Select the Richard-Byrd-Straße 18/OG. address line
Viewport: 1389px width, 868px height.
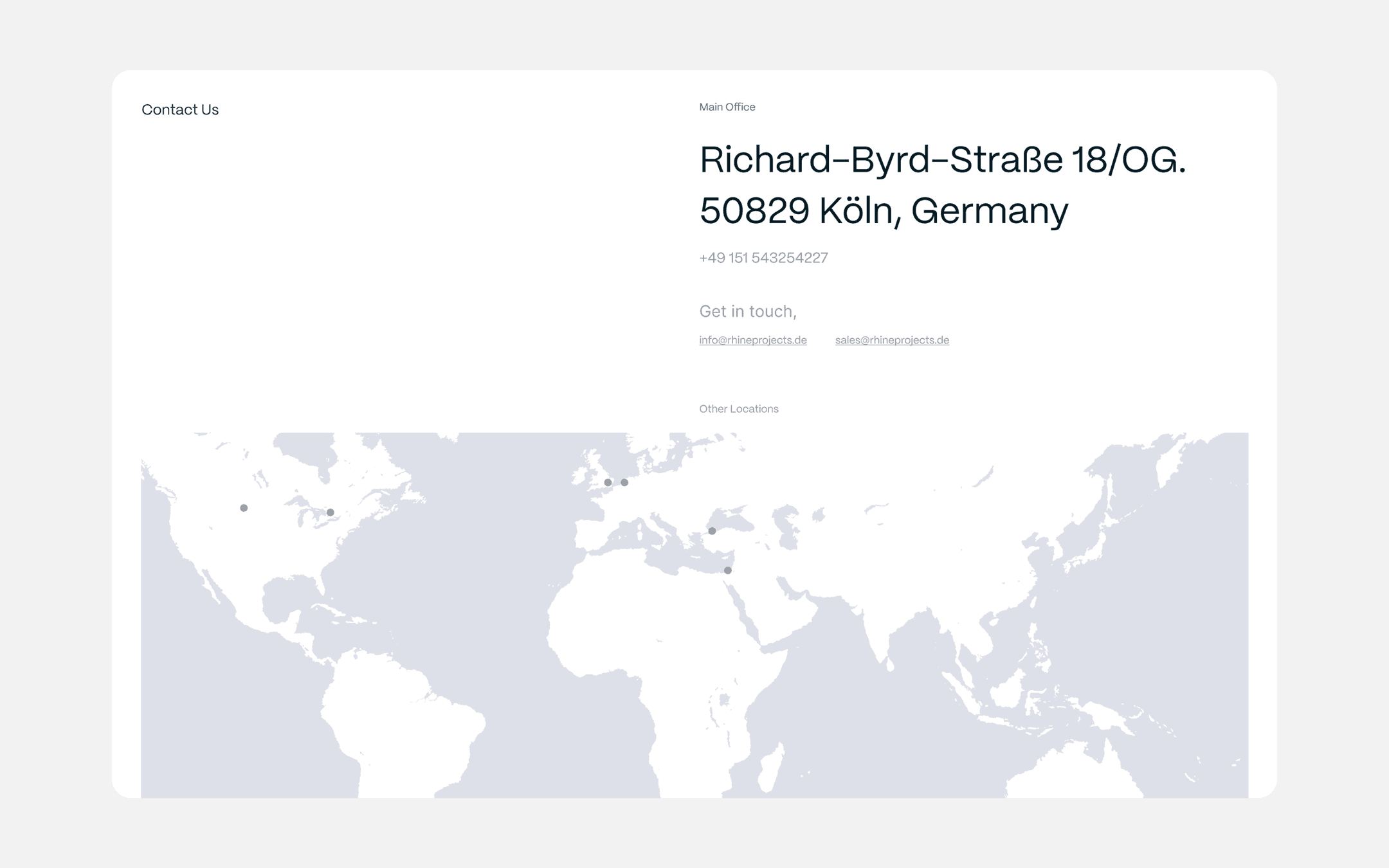tap(942, 159)
